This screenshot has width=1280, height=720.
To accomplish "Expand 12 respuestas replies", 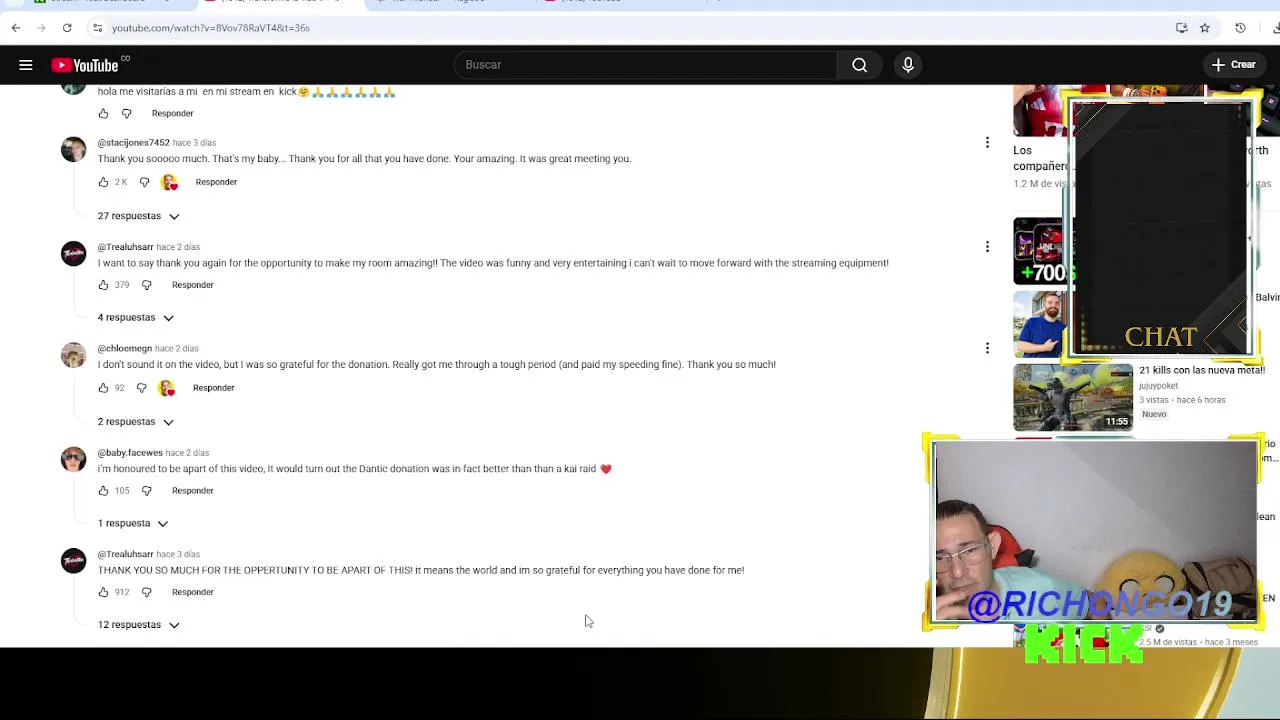I will point(138,625).
